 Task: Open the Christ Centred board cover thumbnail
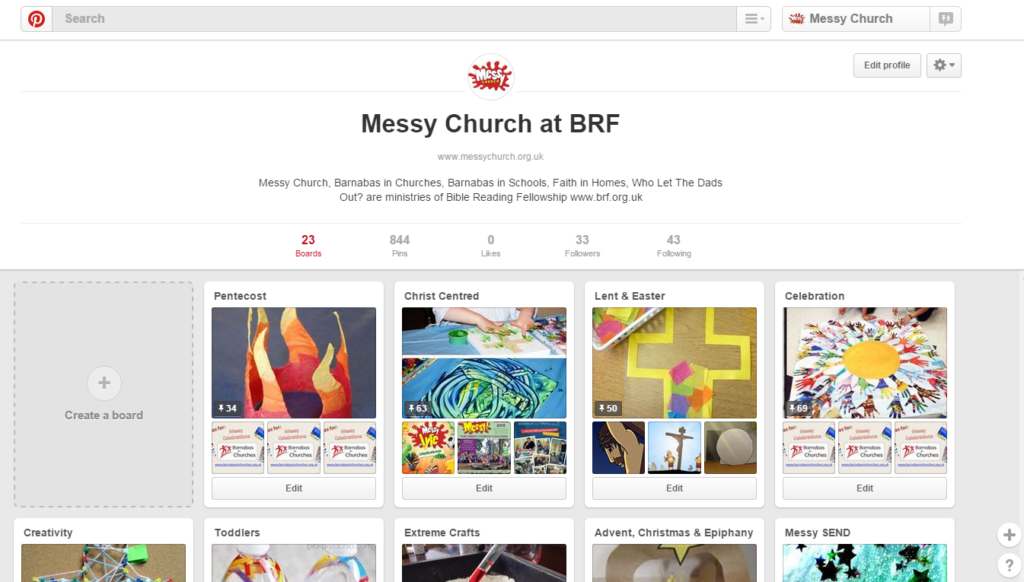484,363
